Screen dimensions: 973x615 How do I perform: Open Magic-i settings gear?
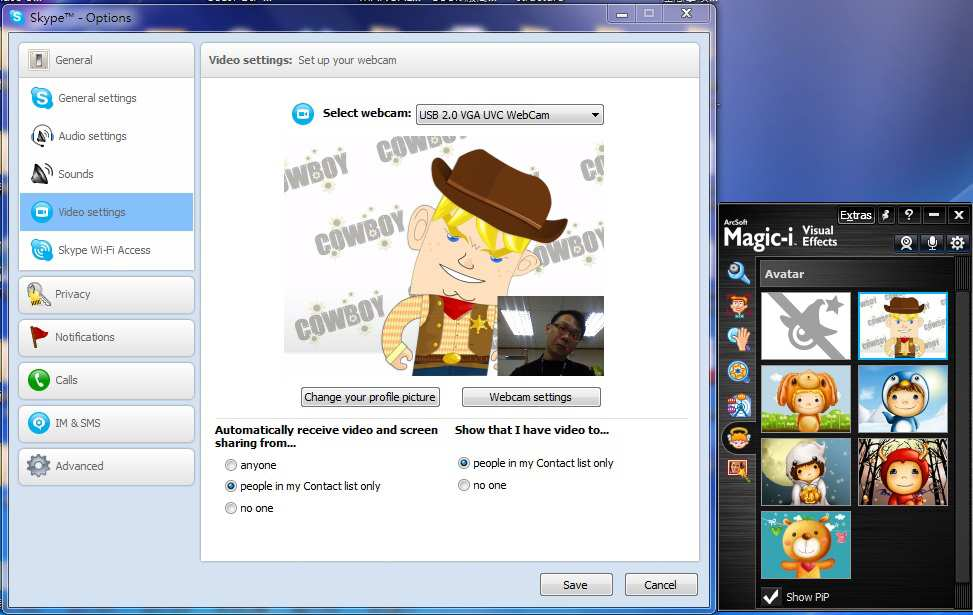pyautogui.click(x=957, y=243)
